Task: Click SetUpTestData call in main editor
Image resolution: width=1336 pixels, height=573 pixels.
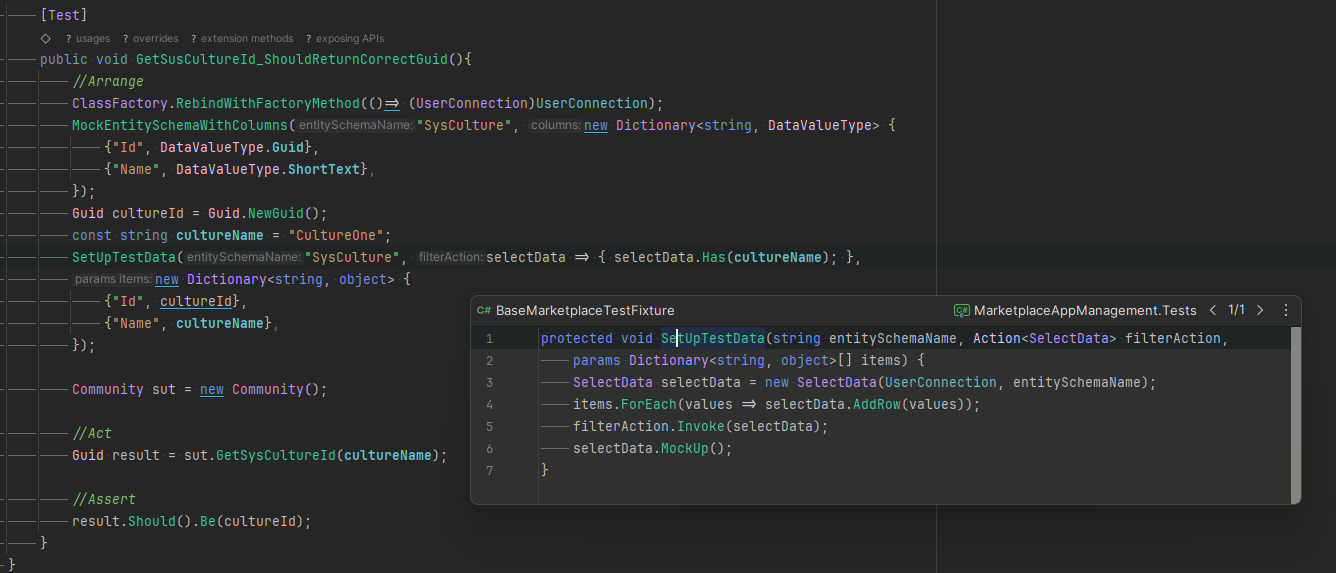Action: (124, 258)
